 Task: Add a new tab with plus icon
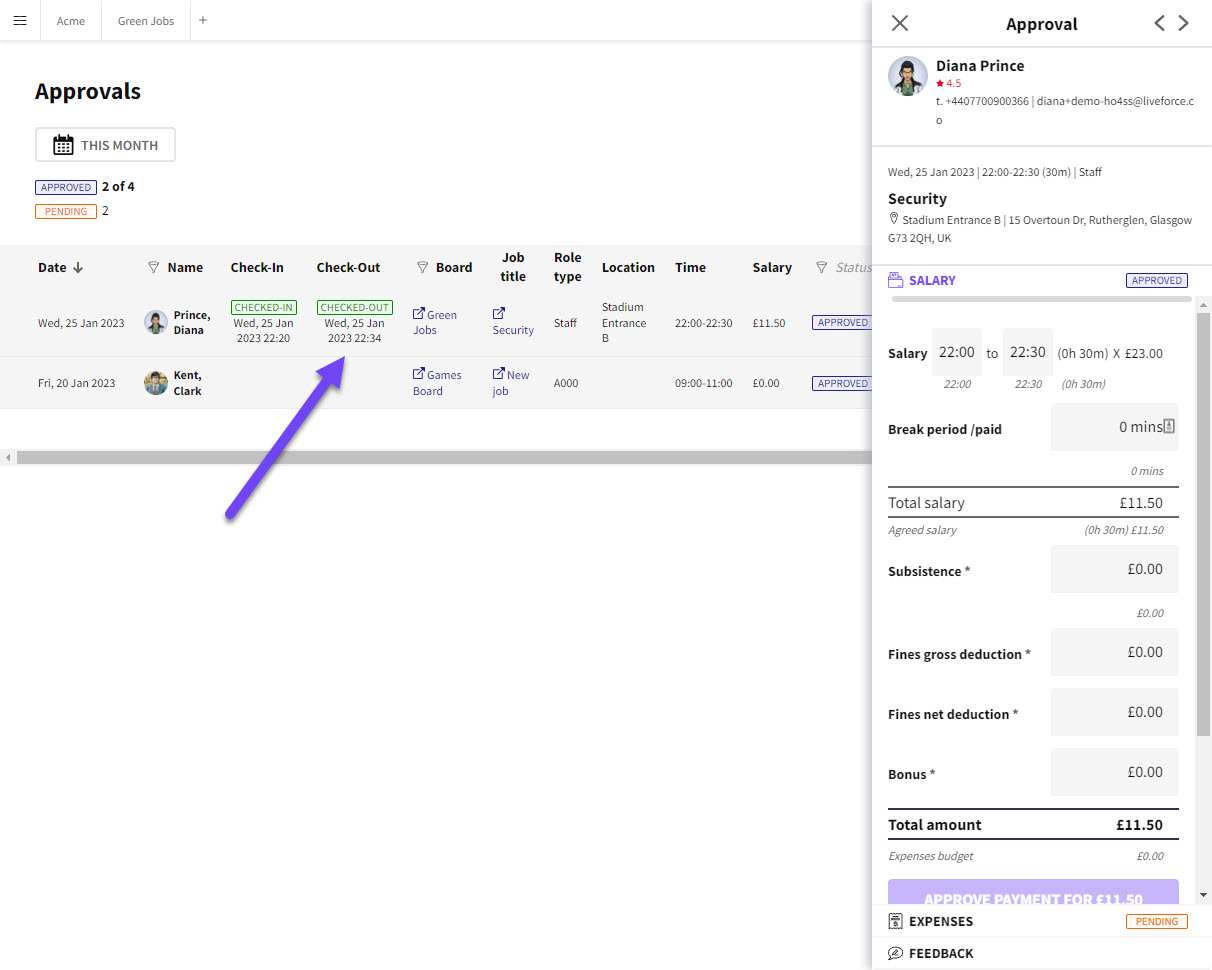click(203, 20)
